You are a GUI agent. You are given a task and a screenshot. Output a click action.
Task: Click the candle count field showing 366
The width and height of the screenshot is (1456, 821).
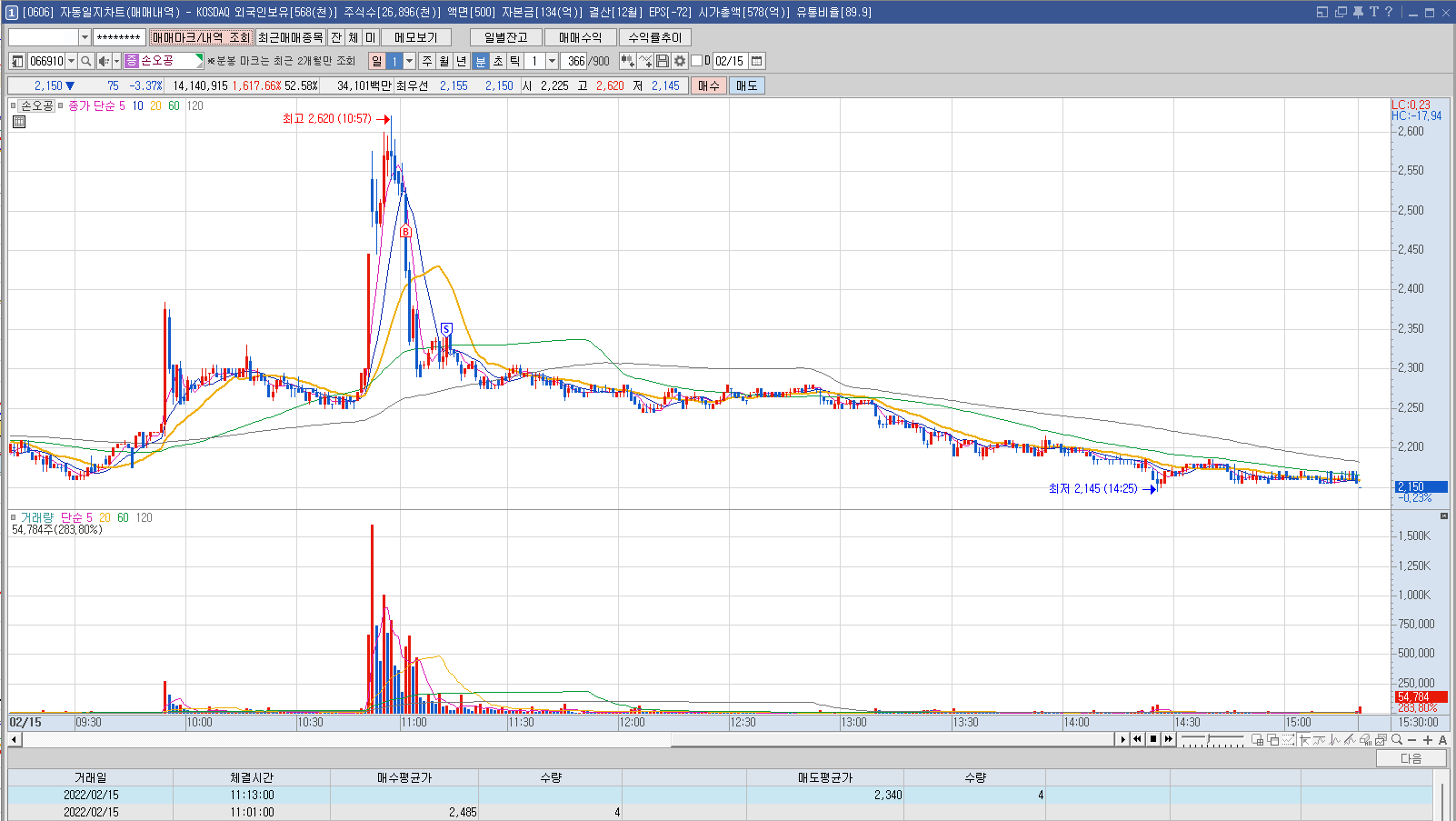(x=573, y=61)
